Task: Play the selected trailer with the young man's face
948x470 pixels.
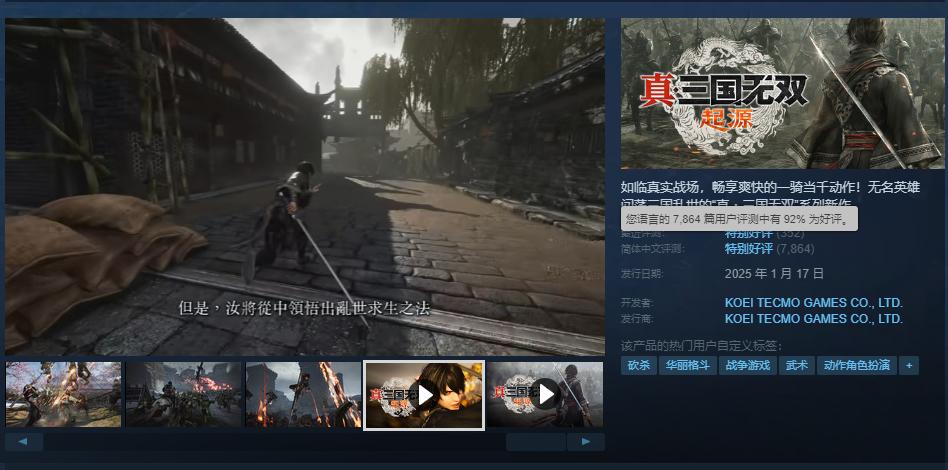Action: [424, 394]
